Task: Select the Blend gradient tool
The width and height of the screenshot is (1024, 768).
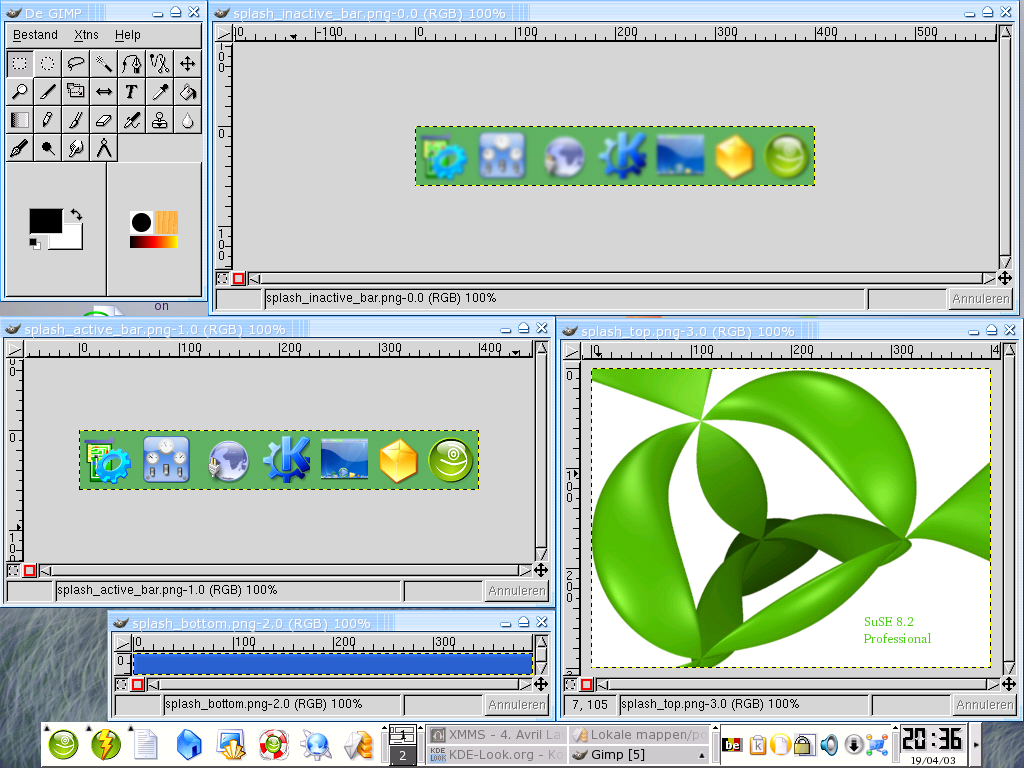Action: point(20,120)
